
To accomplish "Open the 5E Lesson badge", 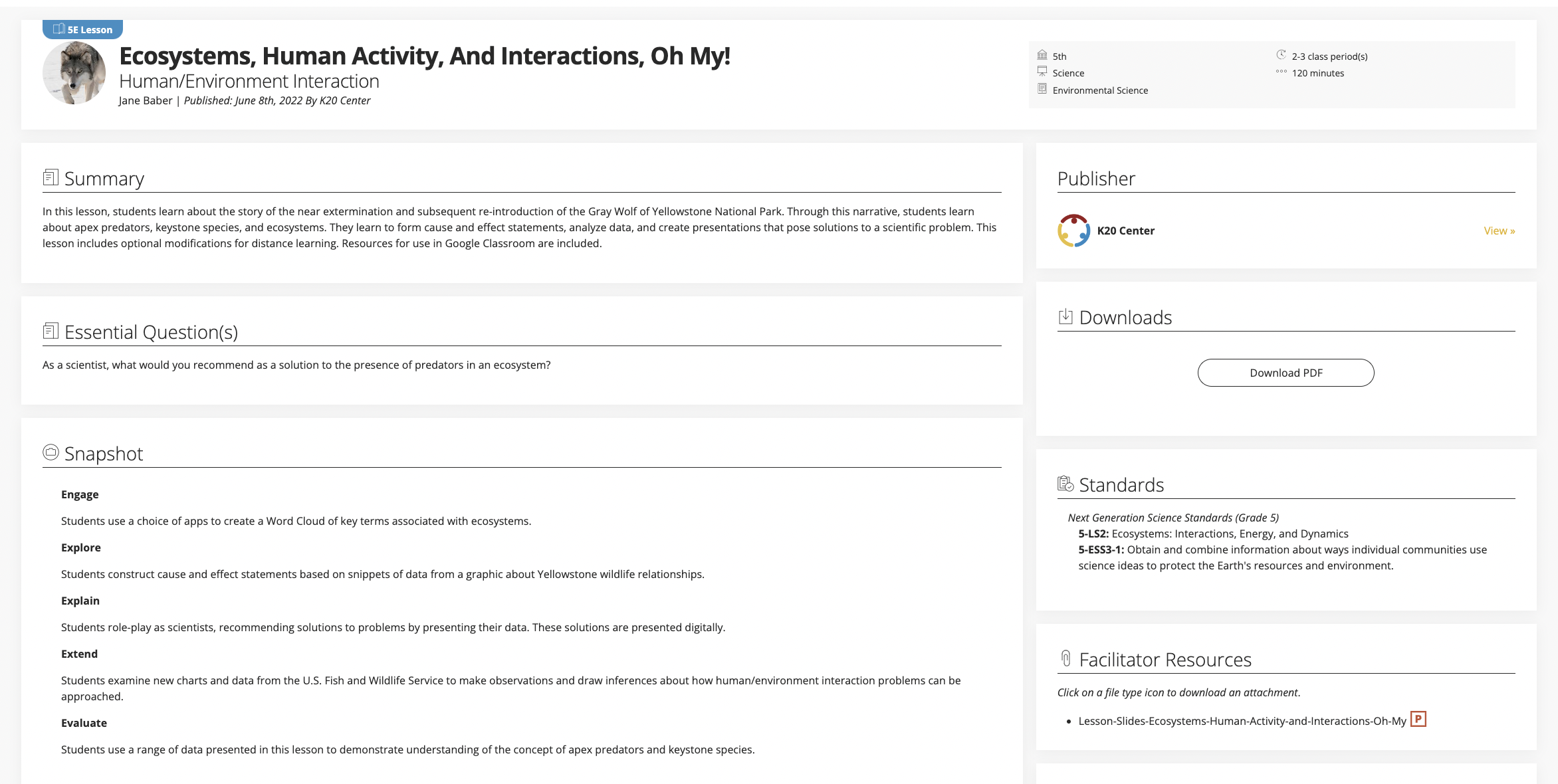I will pos(82,29).
